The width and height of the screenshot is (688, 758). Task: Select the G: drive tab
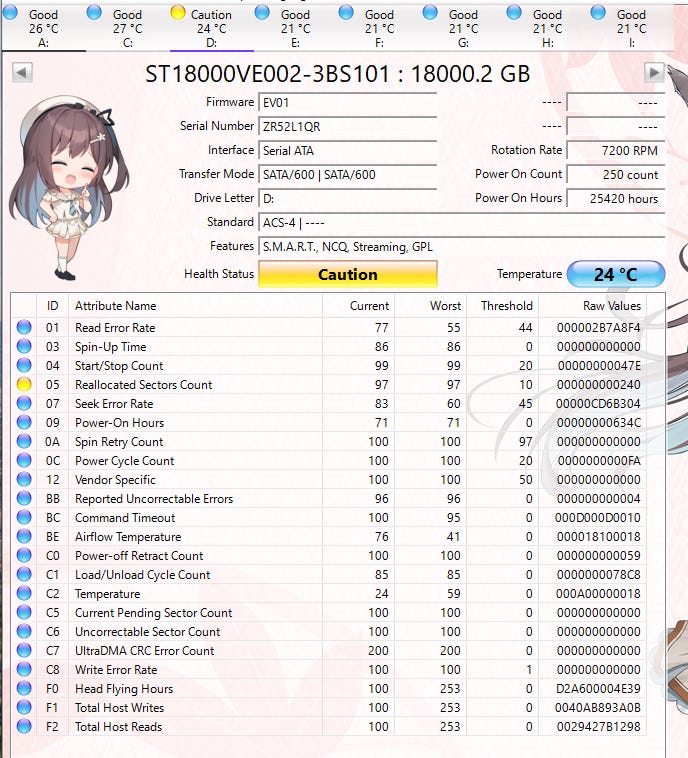click(x=464, y=28)
